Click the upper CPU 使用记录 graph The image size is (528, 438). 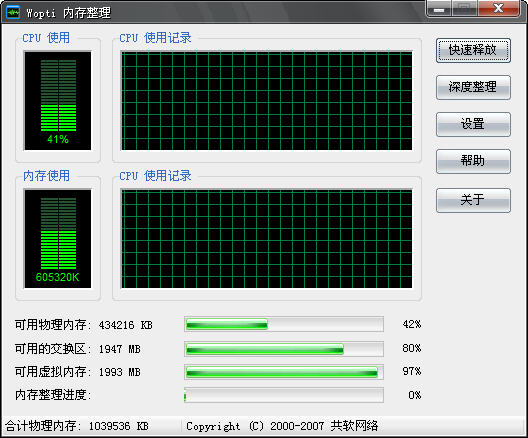(266, 101)
